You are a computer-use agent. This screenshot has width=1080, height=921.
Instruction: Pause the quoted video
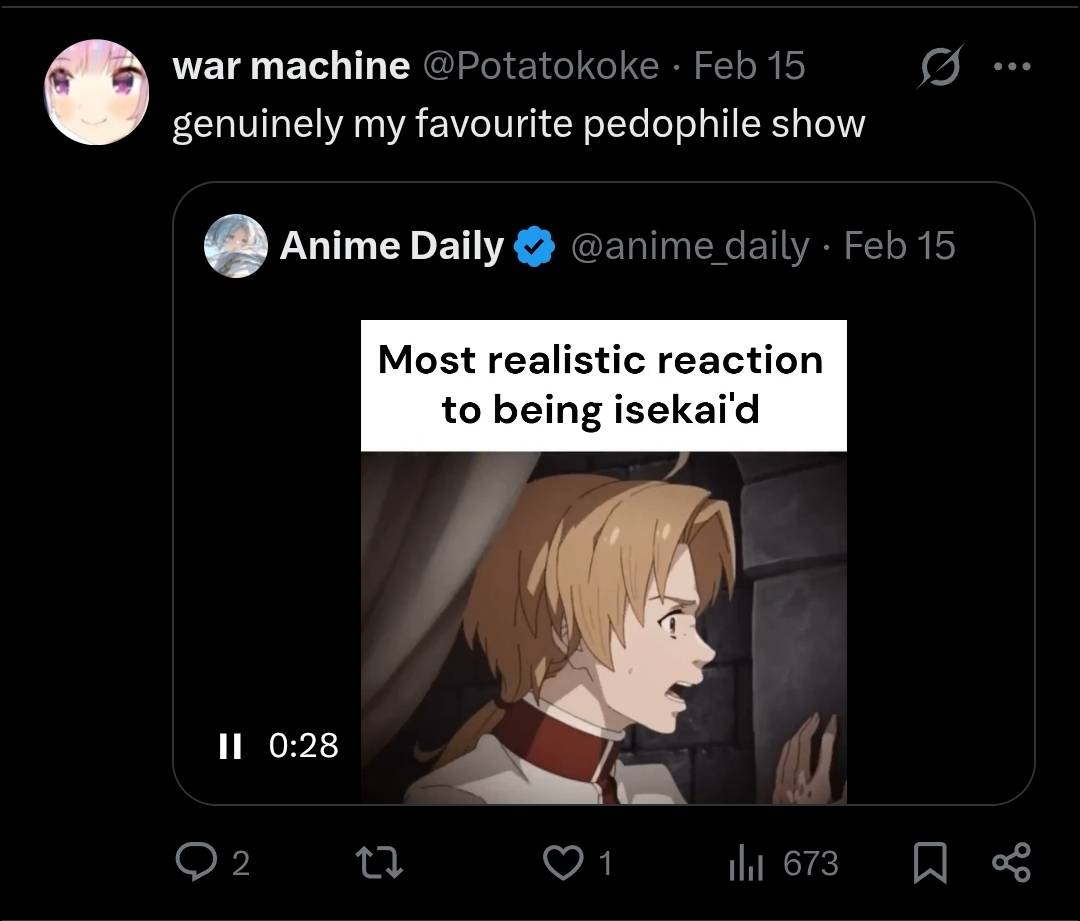(x=231, y=745)
